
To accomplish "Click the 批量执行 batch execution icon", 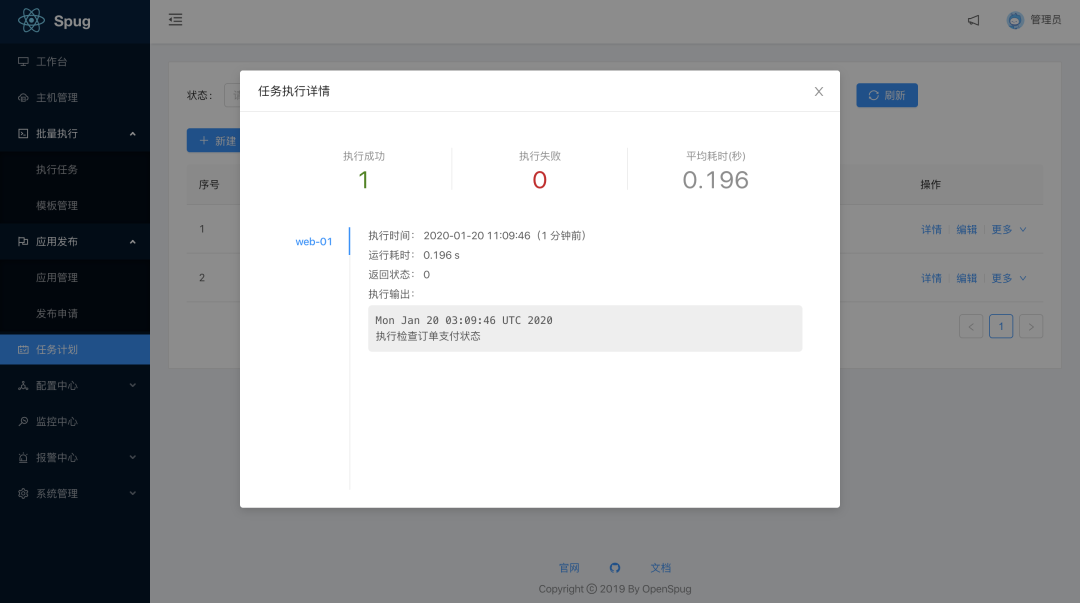I will 22,133.
